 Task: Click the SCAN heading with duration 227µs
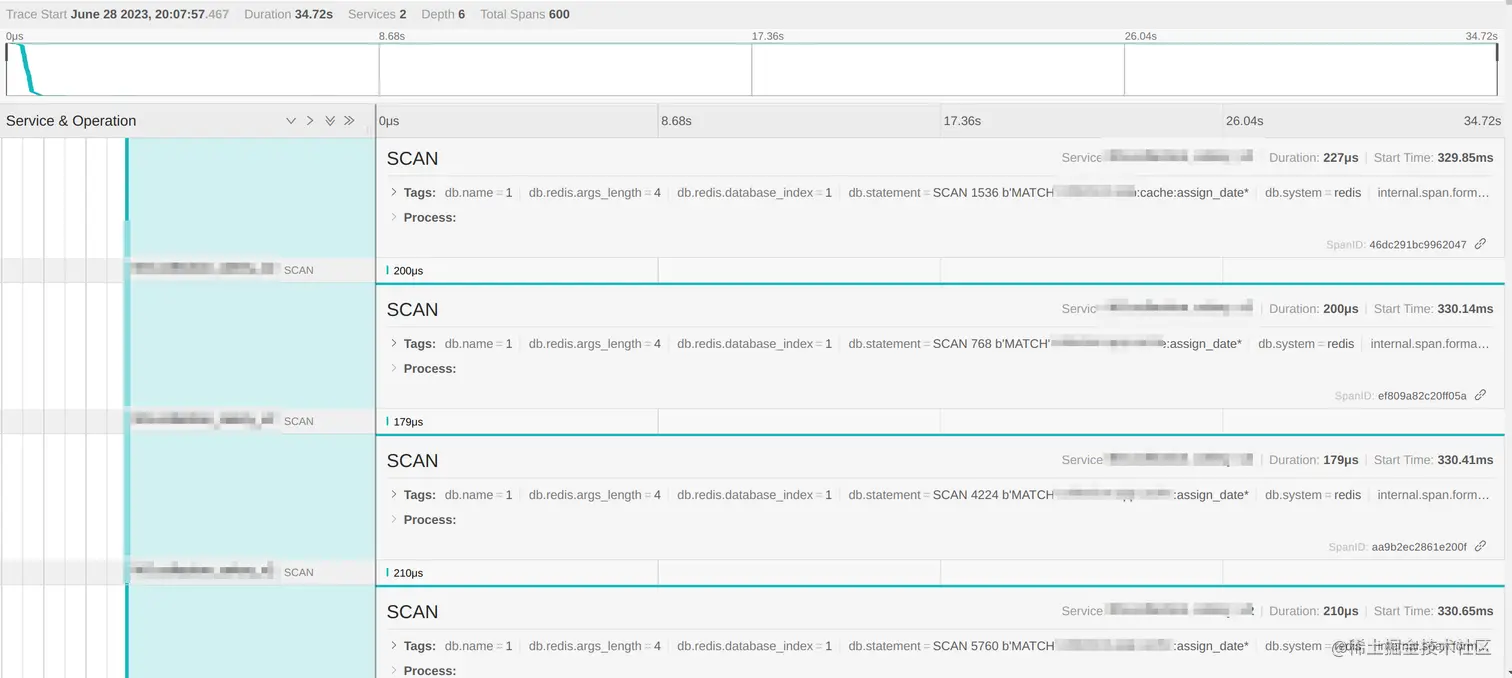click(412, 159)
